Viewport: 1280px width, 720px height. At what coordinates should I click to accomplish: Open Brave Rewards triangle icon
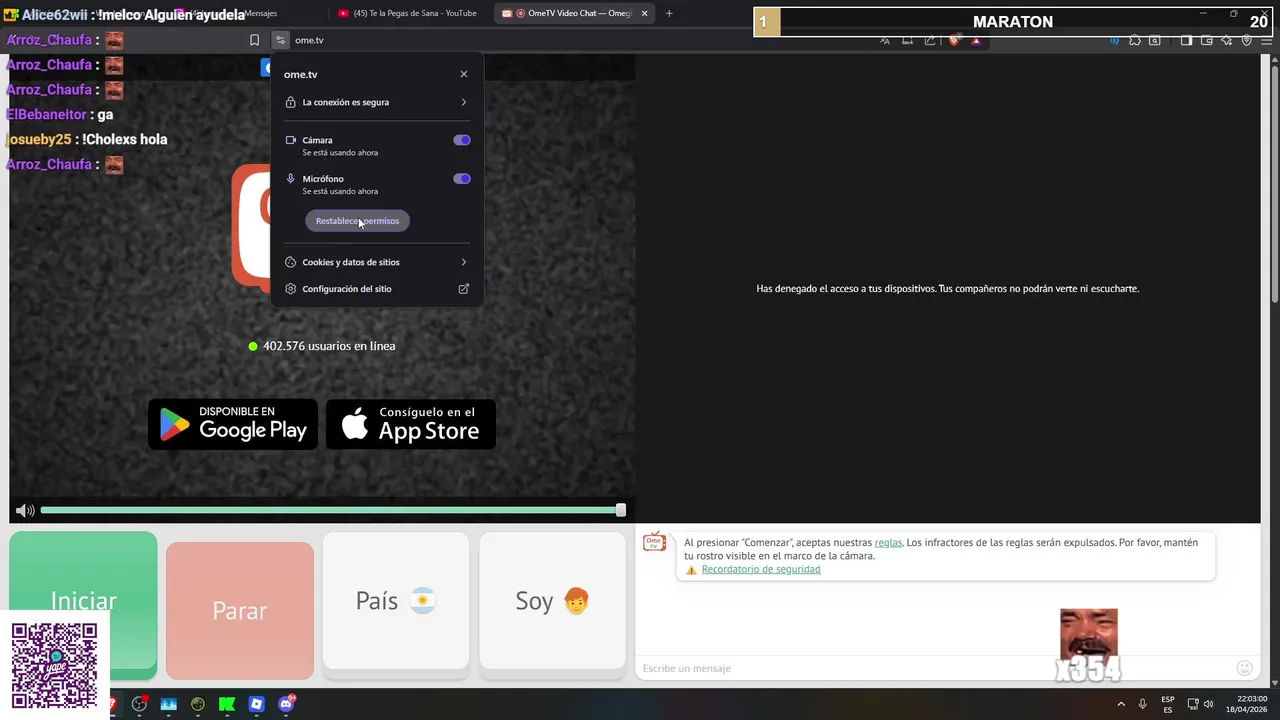(976, 40)
